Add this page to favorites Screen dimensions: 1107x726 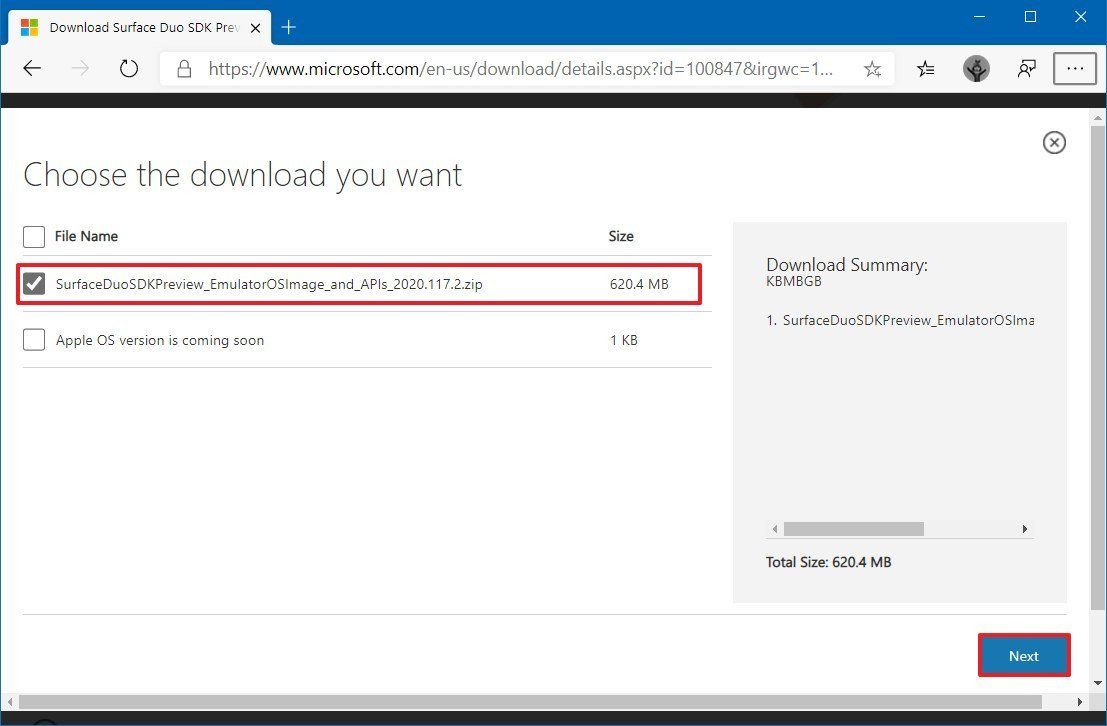click(x=871, y=68)
